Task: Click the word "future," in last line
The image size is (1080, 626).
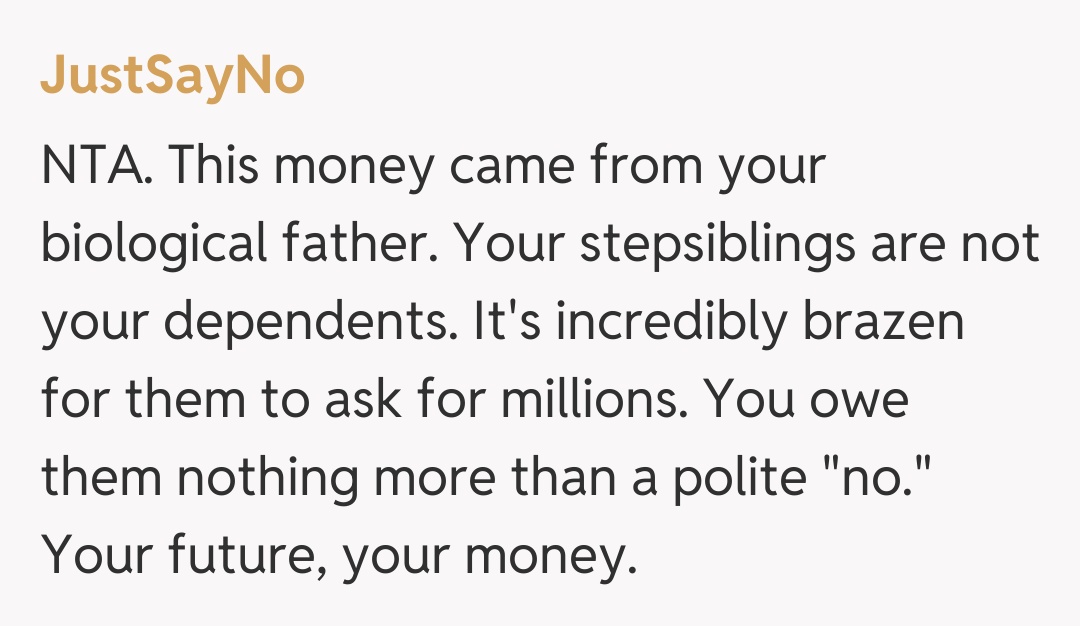Action: 249,555
